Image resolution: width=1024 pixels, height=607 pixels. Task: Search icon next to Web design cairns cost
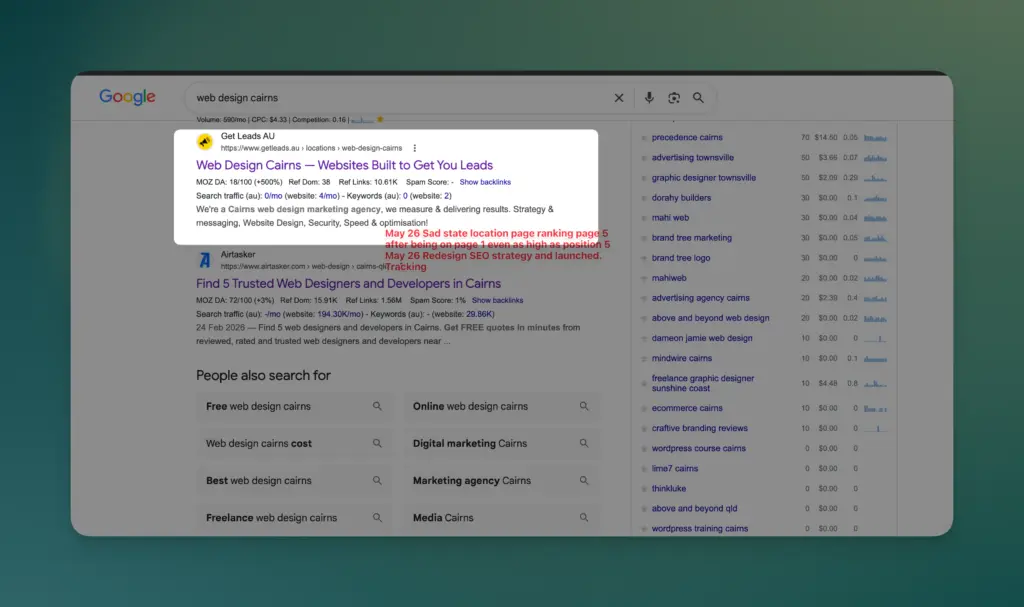pyautogui.click(x=377, y=443)
